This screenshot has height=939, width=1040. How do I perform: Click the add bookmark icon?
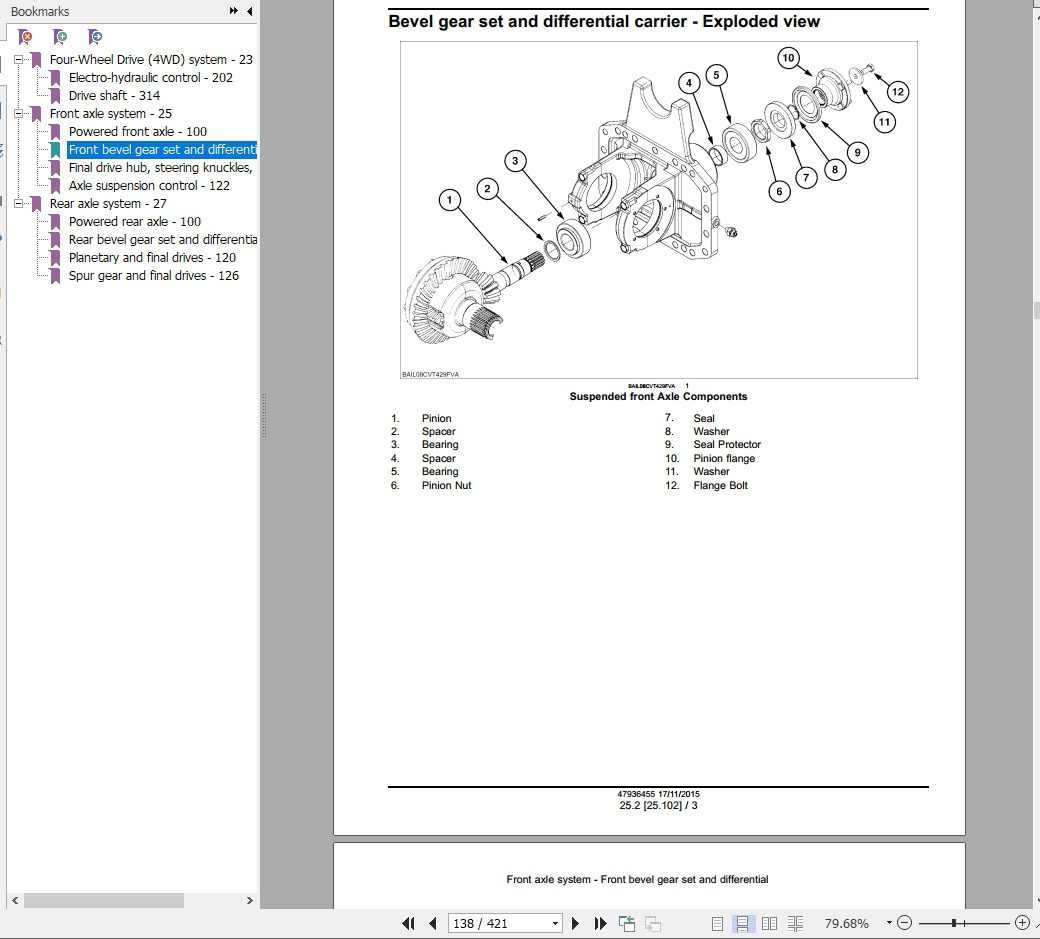coord(60,36)
